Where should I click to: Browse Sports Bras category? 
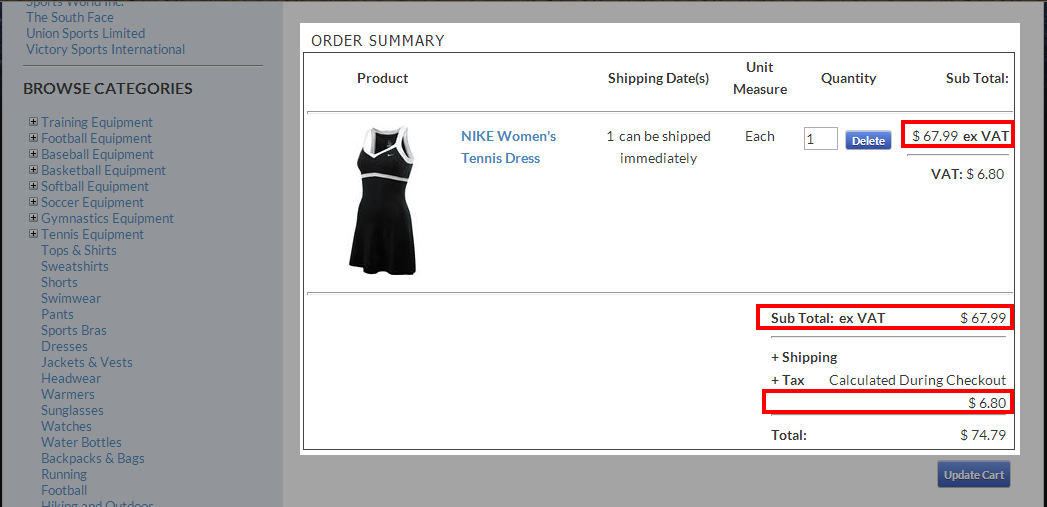73,331
